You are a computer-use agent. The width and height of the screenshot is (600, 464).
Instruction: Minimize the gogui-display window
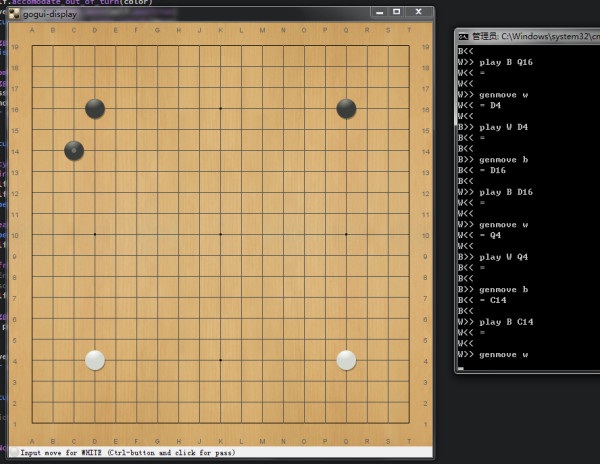click(380, 12)
